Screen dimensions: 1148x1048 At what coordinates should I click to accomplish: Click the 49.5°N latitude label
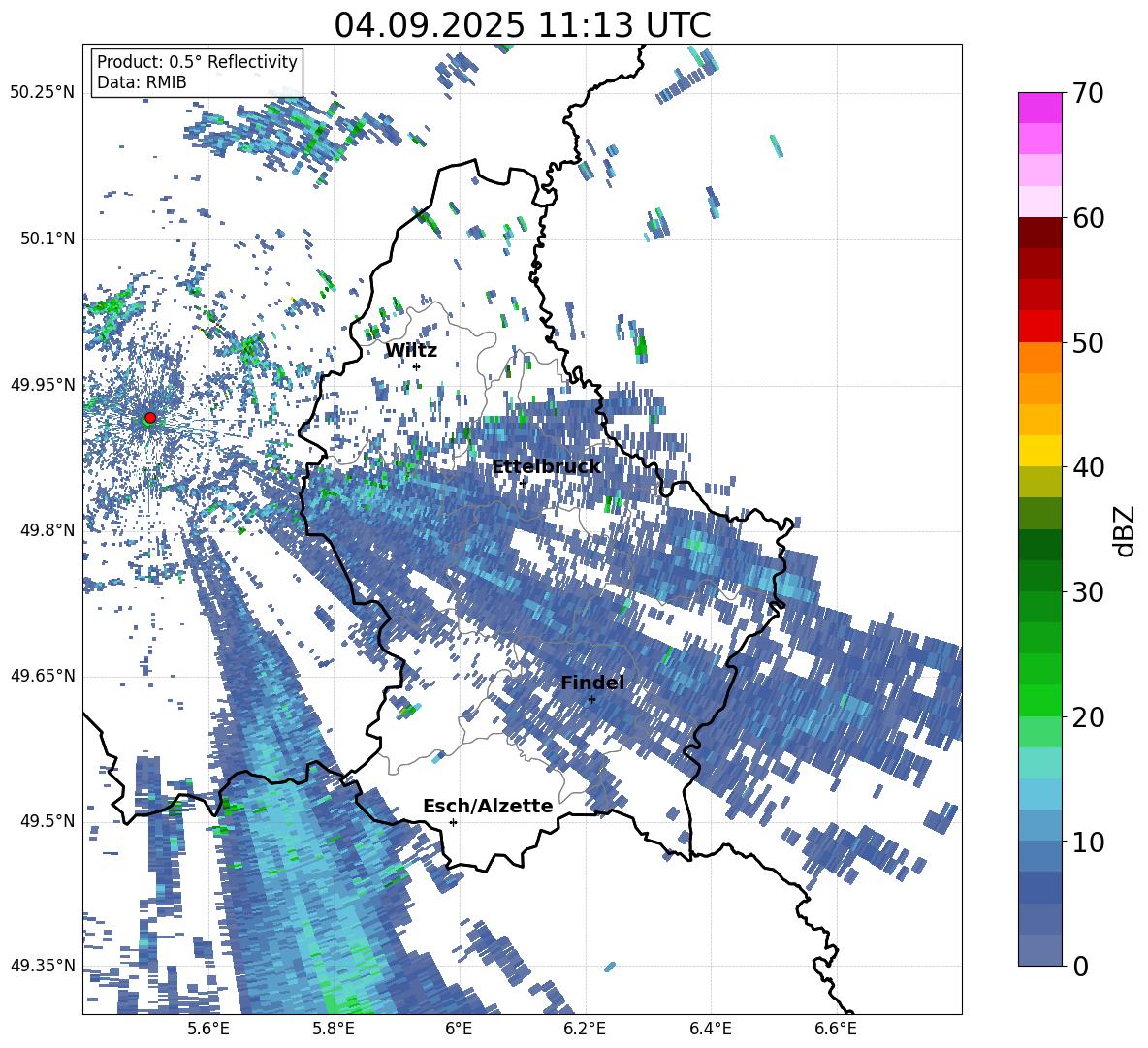pyautogui.click(x=48, y=820)
